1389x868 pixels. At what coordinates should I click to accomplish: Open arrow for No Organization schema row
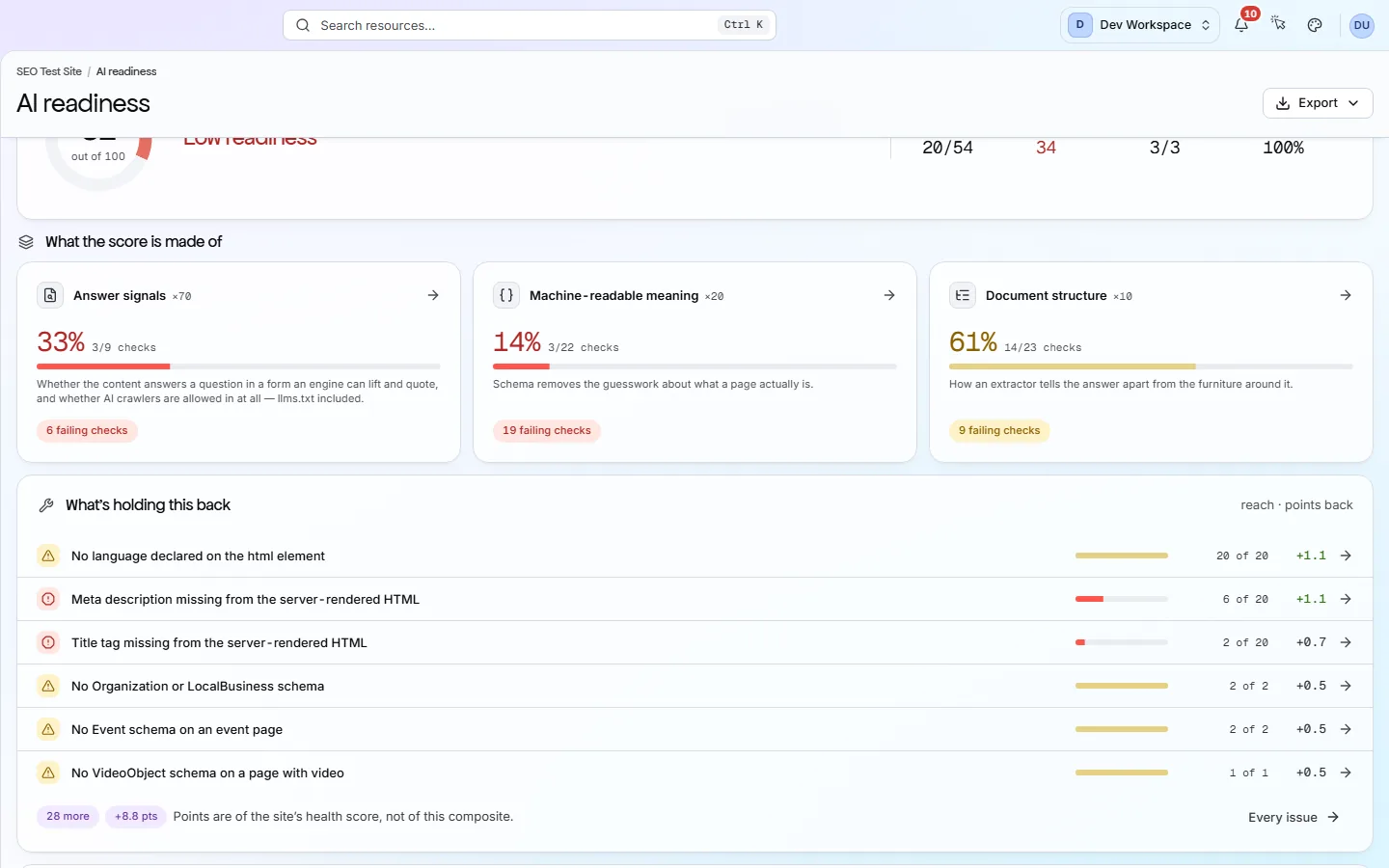(1346, 686)
